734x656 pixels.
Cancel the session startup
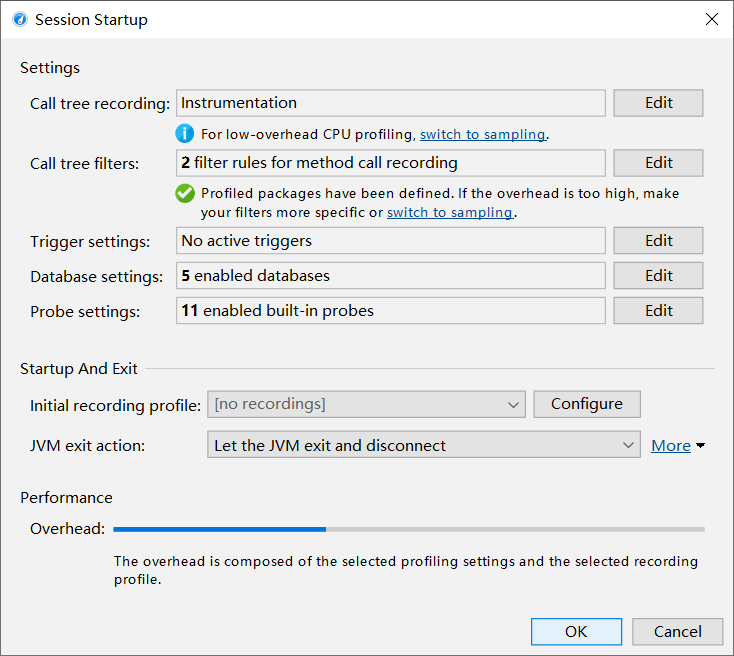pyautogui.click(x=678, y=632)
